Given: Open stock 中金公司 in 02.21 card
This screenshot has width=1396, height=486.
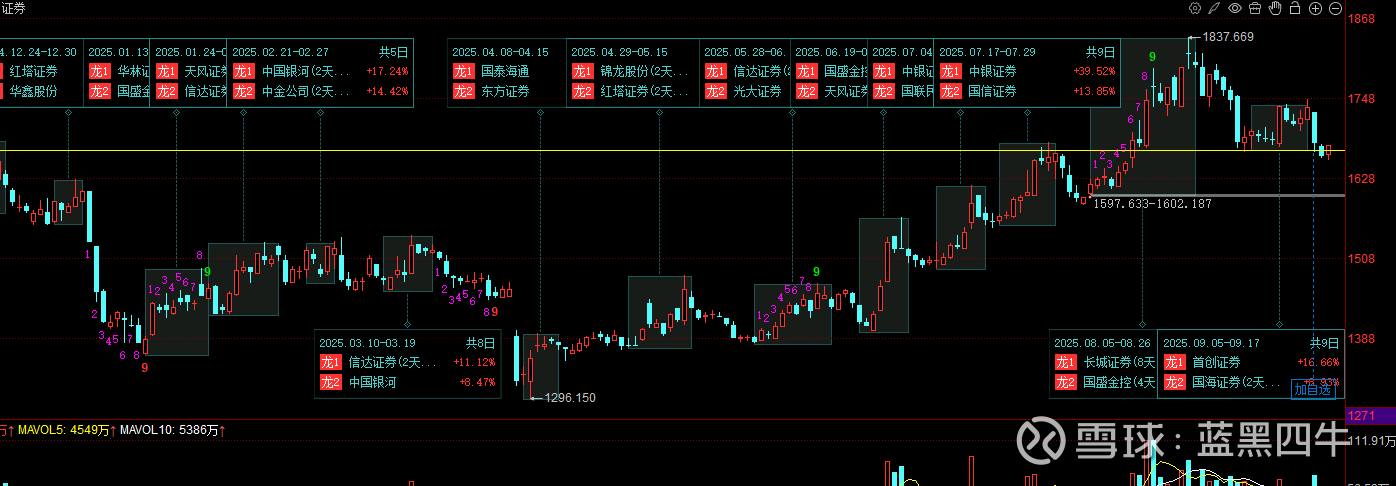Looking at the screenshot, I should [306, 91].
